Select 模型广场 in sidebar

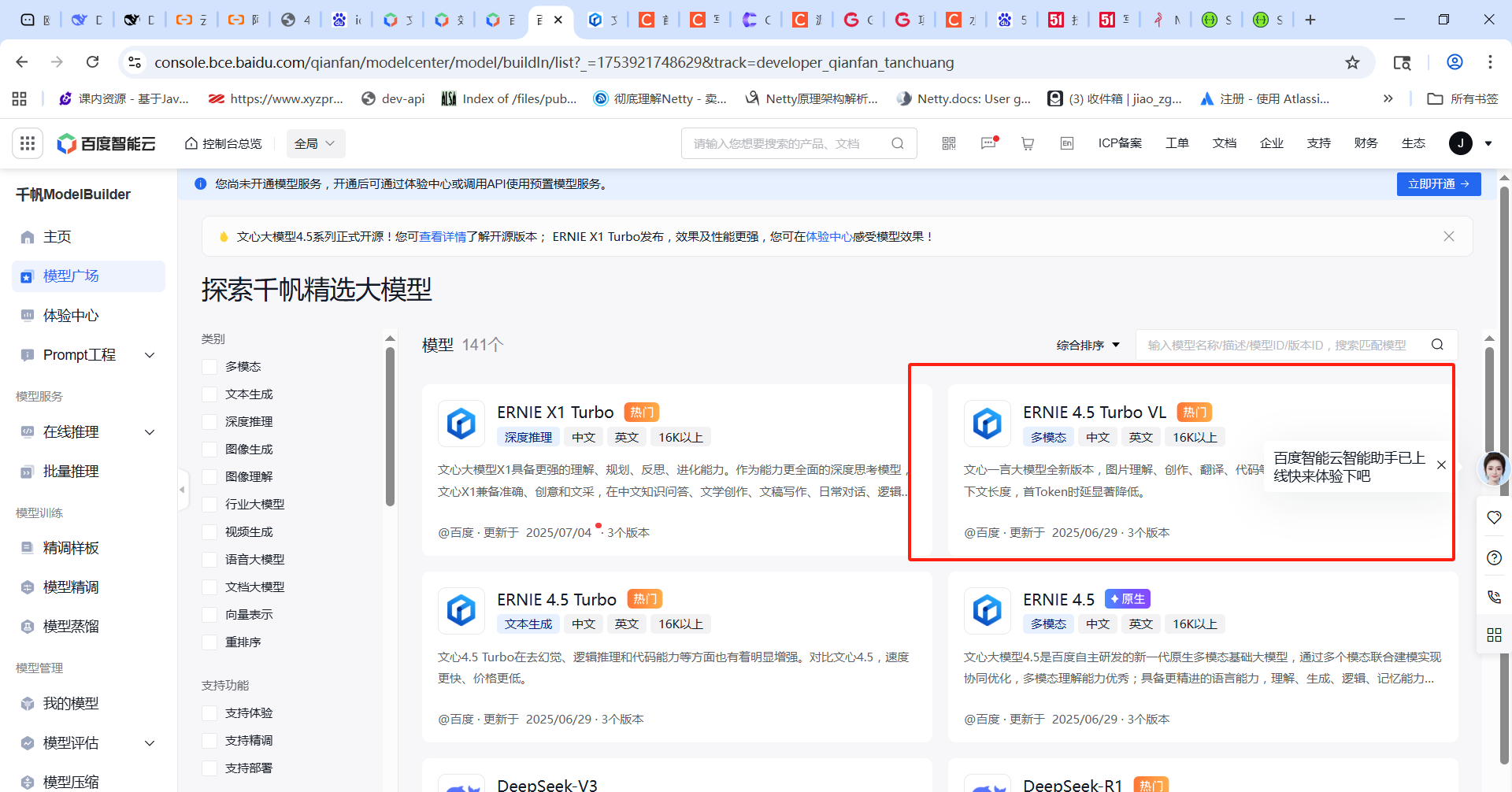click(x=88, y=276)
